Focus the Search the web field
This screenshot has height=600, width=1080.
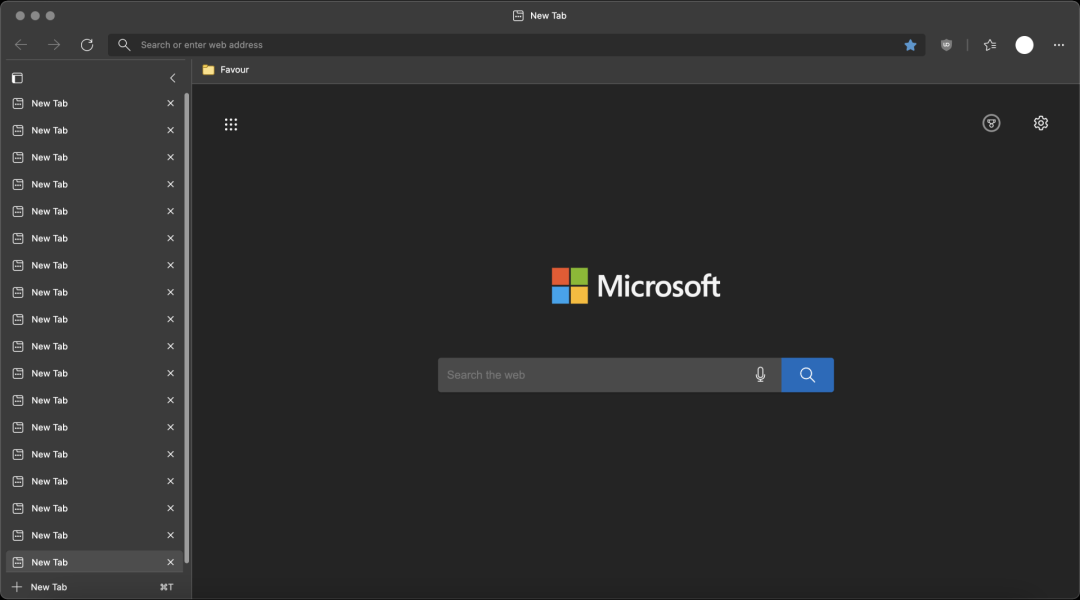click(x=595, y=375)
